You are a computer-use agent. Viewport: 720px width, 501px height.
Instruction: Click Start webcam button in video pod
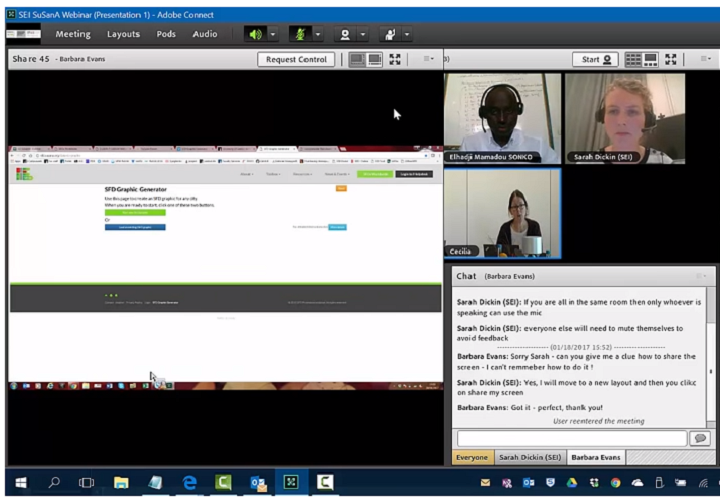click(595, 59)
